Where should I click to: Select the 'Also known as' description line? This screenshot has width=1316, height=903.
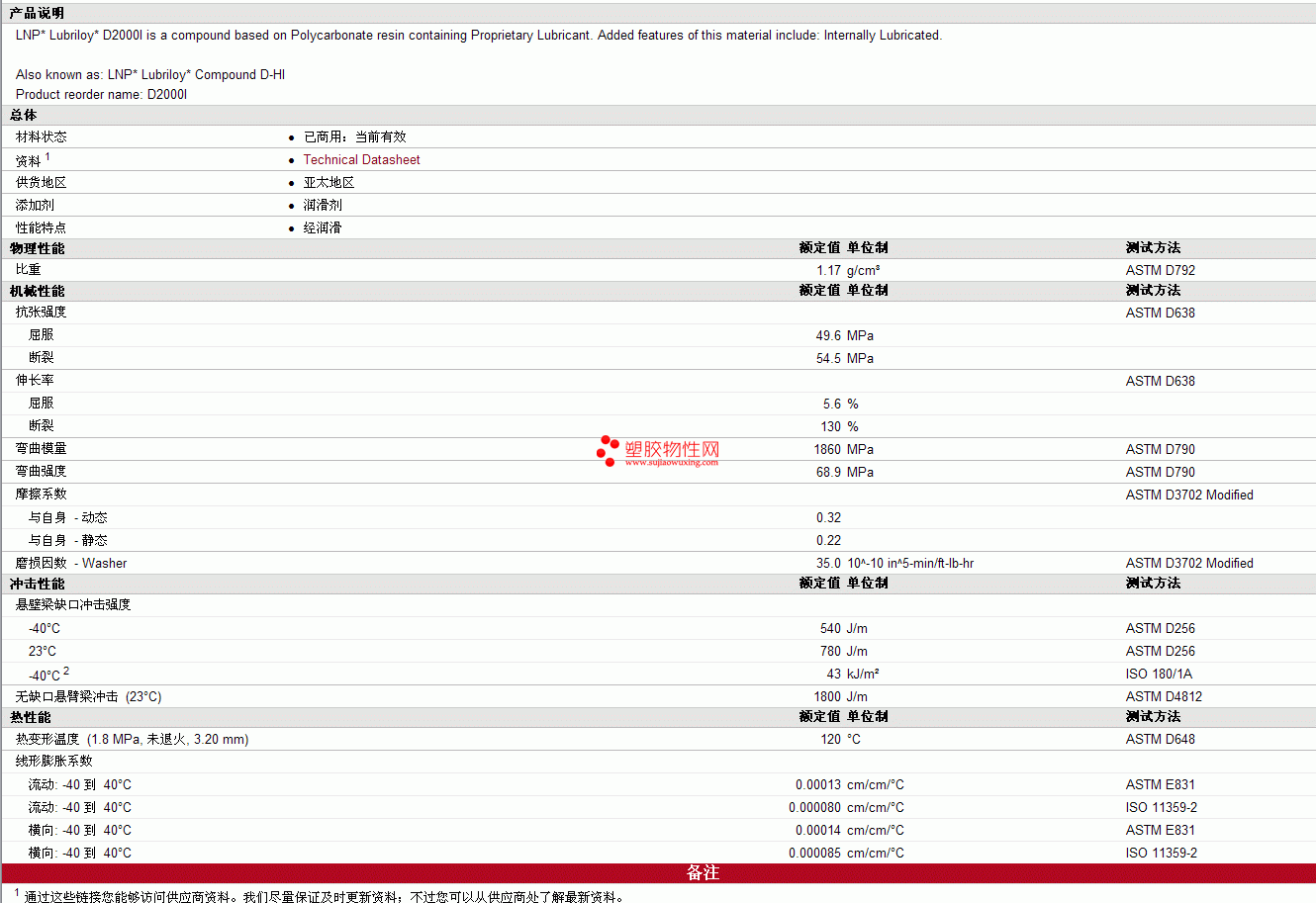pos(150,74)
